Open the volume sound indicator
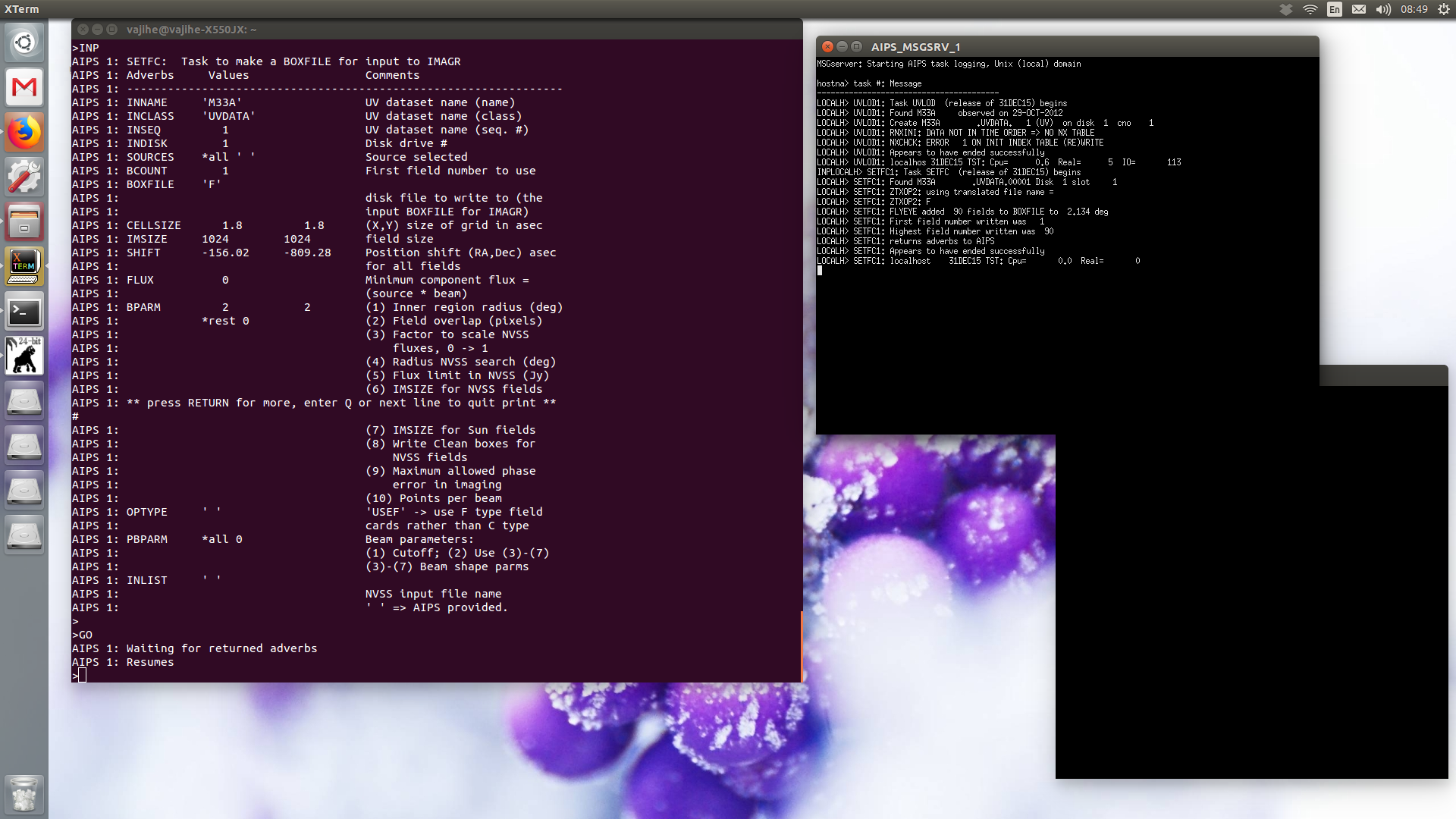This screenshot has width=1456, height=819. (1383, 9)
